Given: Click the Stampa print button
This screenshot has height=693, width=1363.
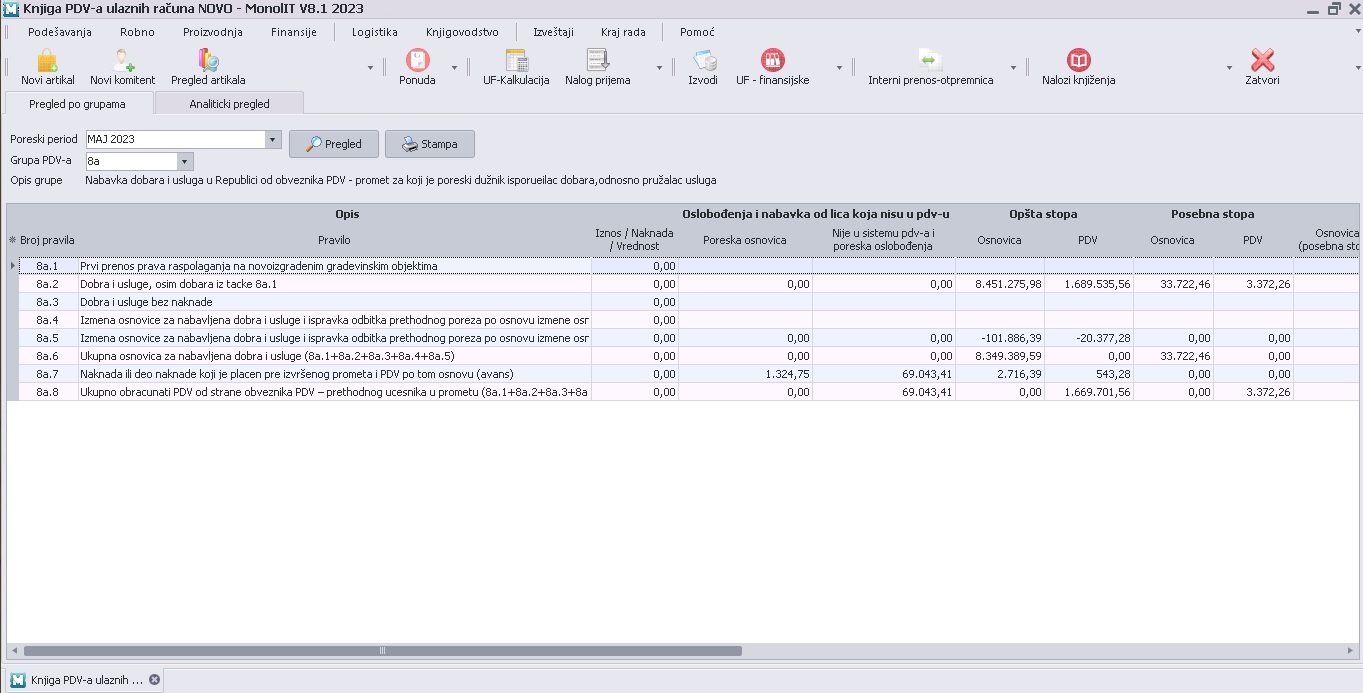Looking at the screenshot, I should [x=430, y=144].
